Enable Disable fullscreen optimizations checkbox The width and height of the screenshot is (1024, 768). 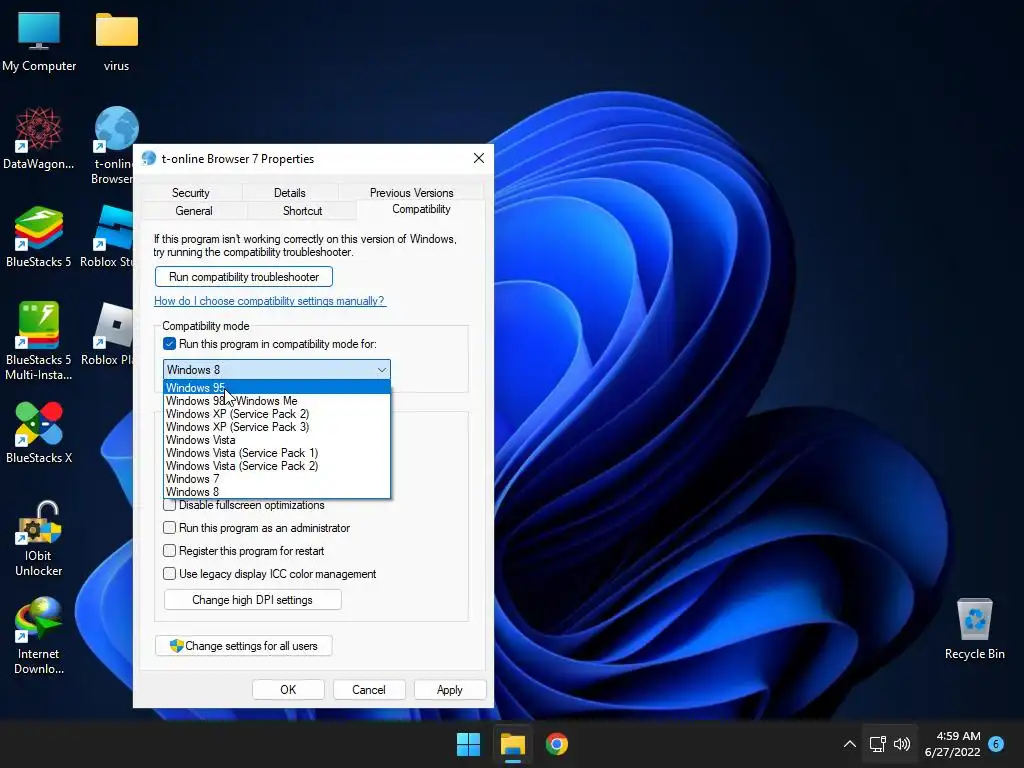[x=169, y=505]
